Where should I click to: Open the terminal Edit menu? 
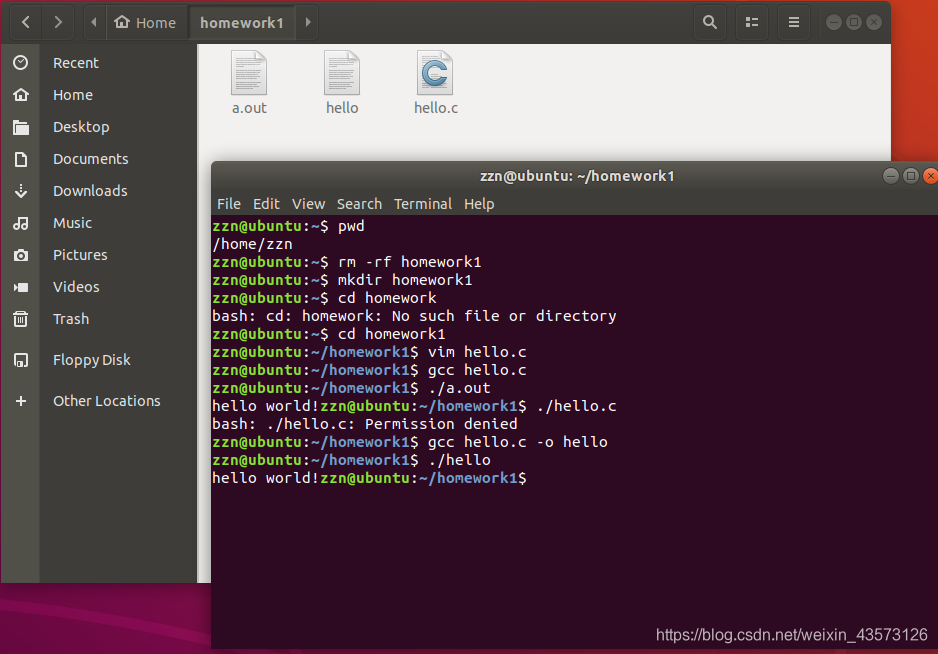point(266,204)
